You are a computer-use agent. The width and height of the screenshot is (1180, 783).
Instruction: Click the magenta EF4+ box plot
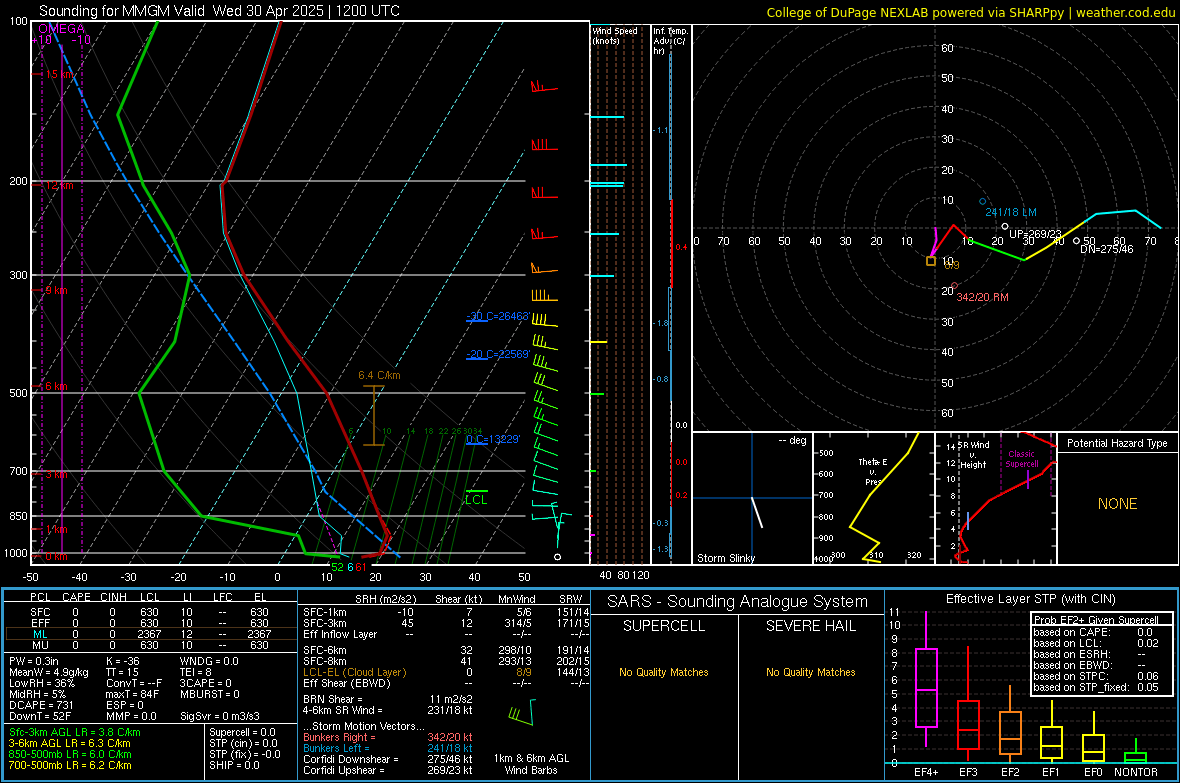click(x=926, y=687)
